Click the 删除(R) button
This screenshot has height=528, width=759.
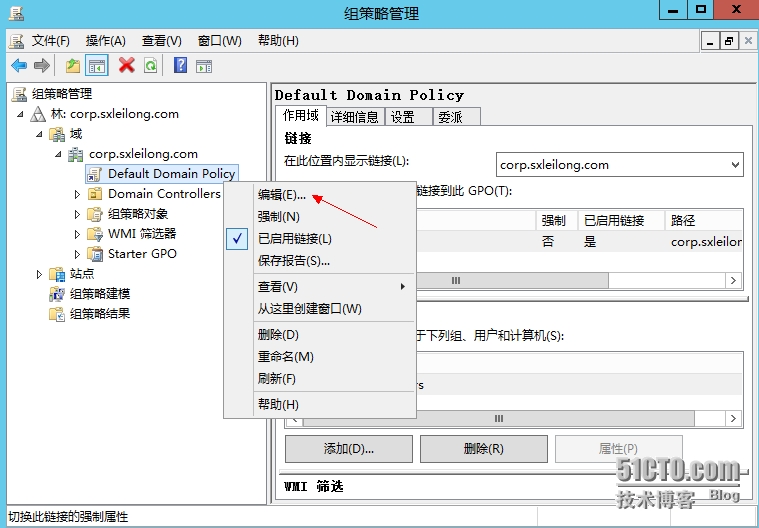(484, 449)
